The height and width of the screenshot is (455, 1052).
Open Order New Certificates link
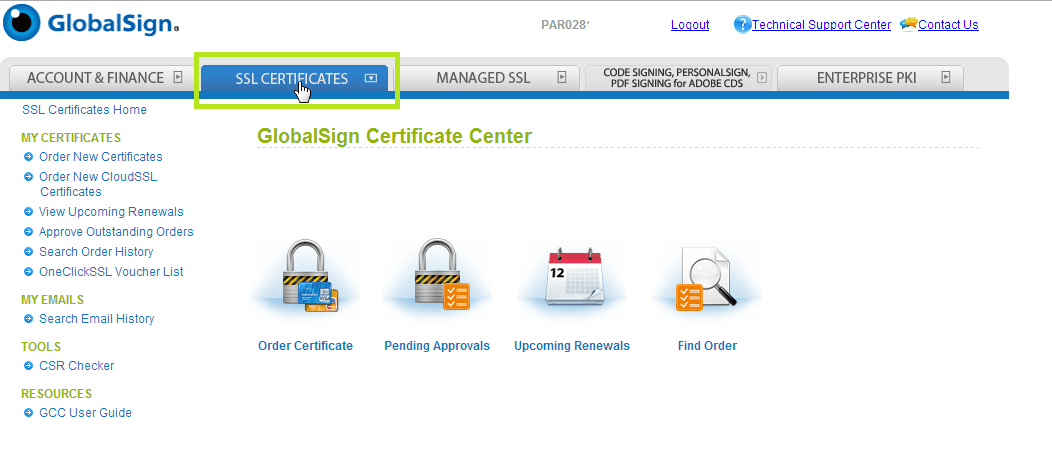pyautogui.click(x=100, y=157)
